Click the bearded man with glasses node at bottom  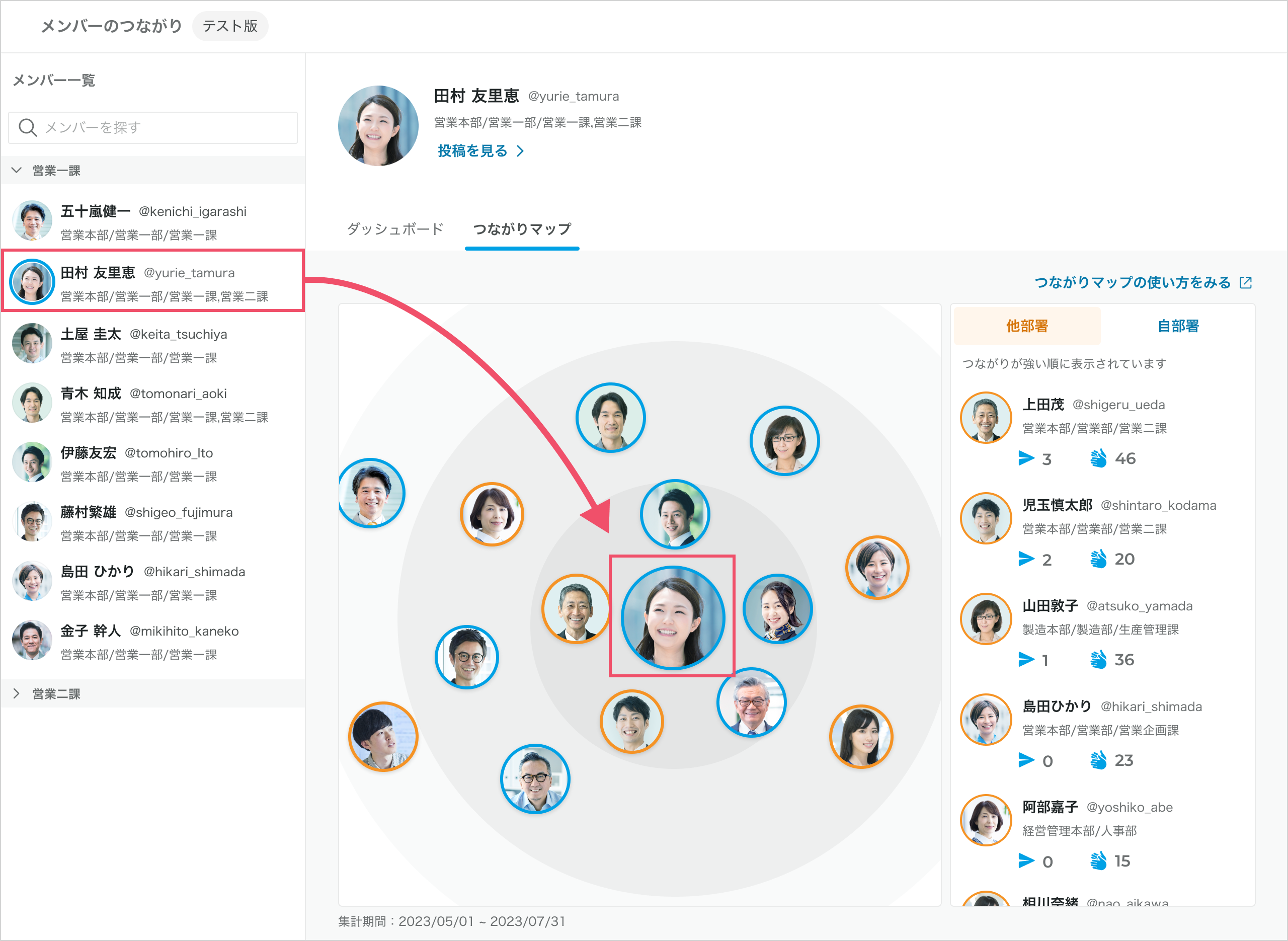point(535,779)
